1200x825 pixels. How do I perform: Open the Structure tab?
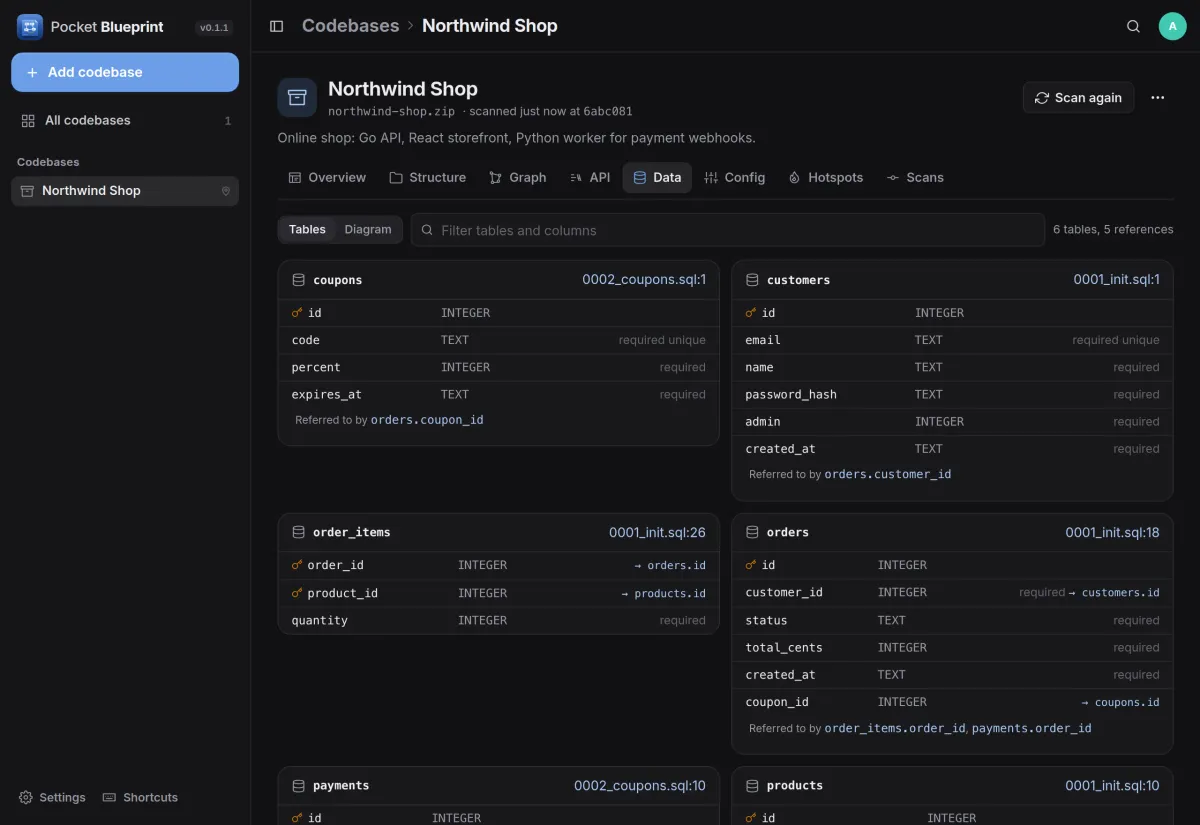(428, 177)
